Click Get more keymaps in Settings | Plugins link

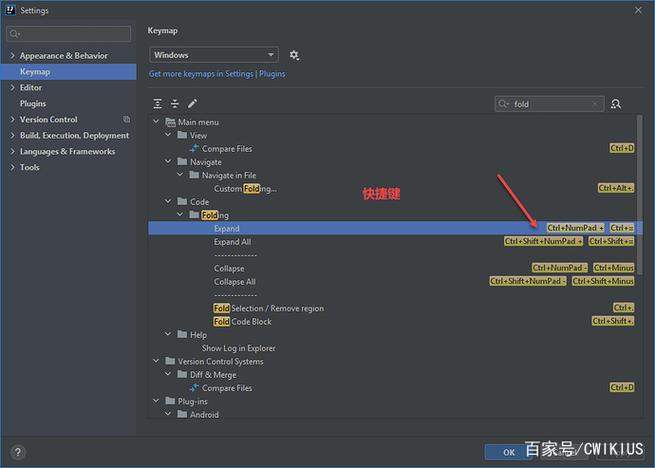click(217, 74)
